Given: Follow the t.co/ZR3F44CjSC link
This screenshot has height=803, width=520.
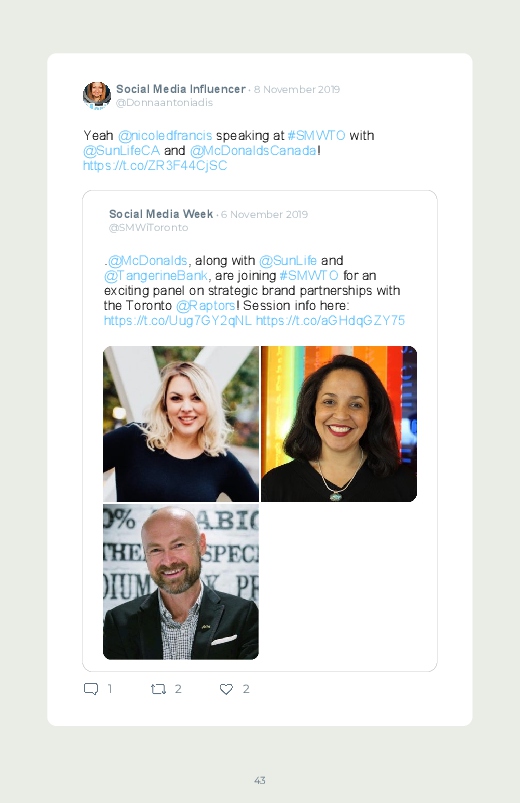Looking at the screenshot, I should 155,165.
